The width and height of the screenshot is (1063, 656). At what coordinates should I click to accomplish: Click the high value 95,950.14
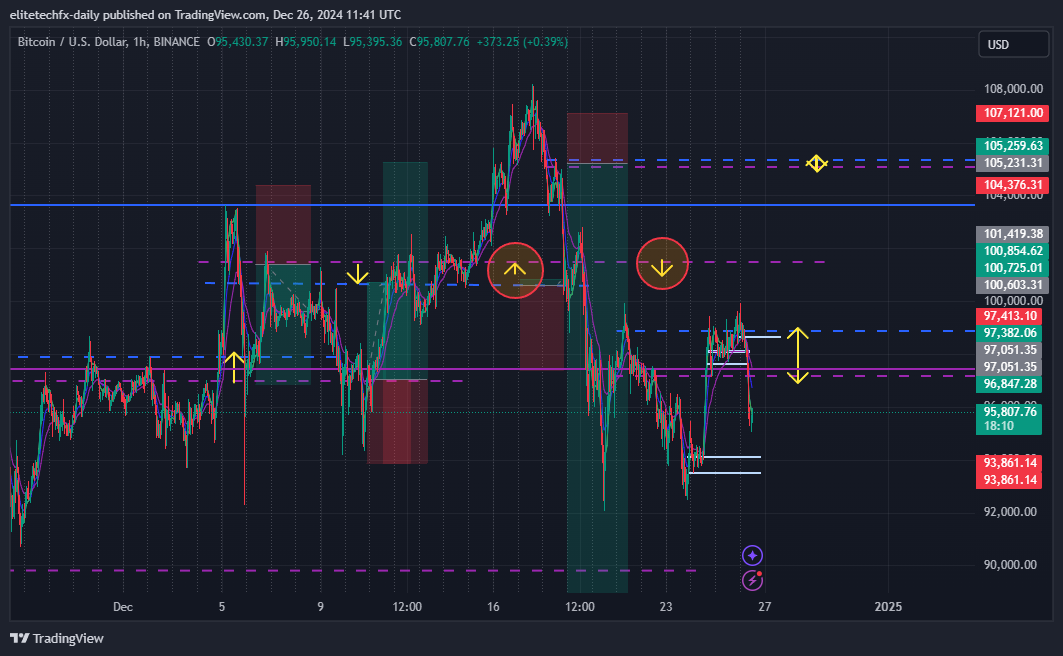[x=310, y=42]
